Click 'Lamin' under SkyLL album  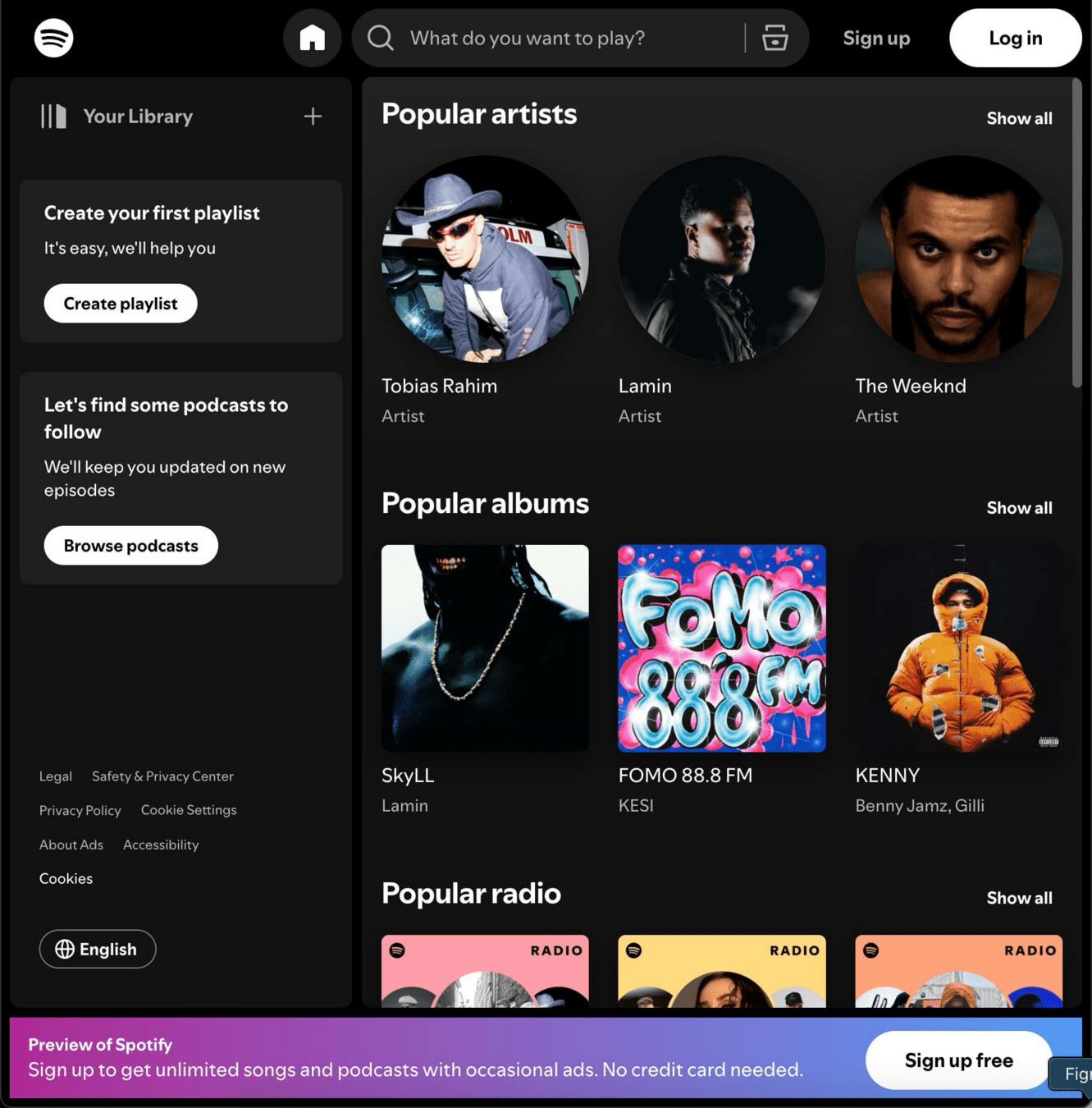[x=404, y=806]
